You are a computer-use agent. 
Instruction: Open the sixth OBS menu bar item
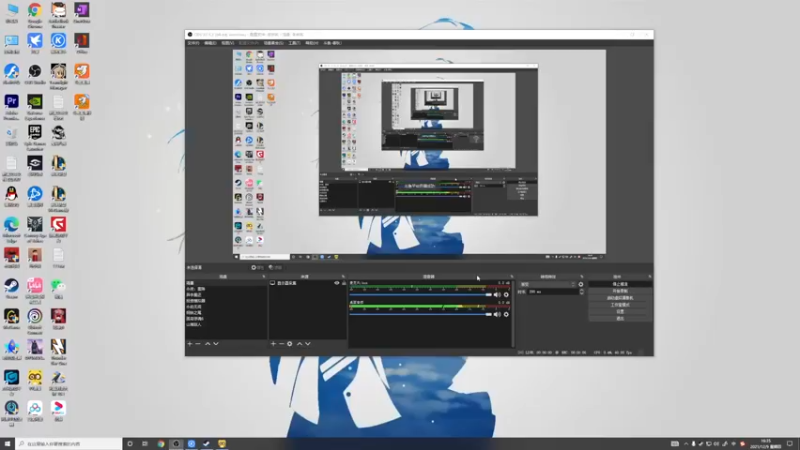(x=294, y=43)
